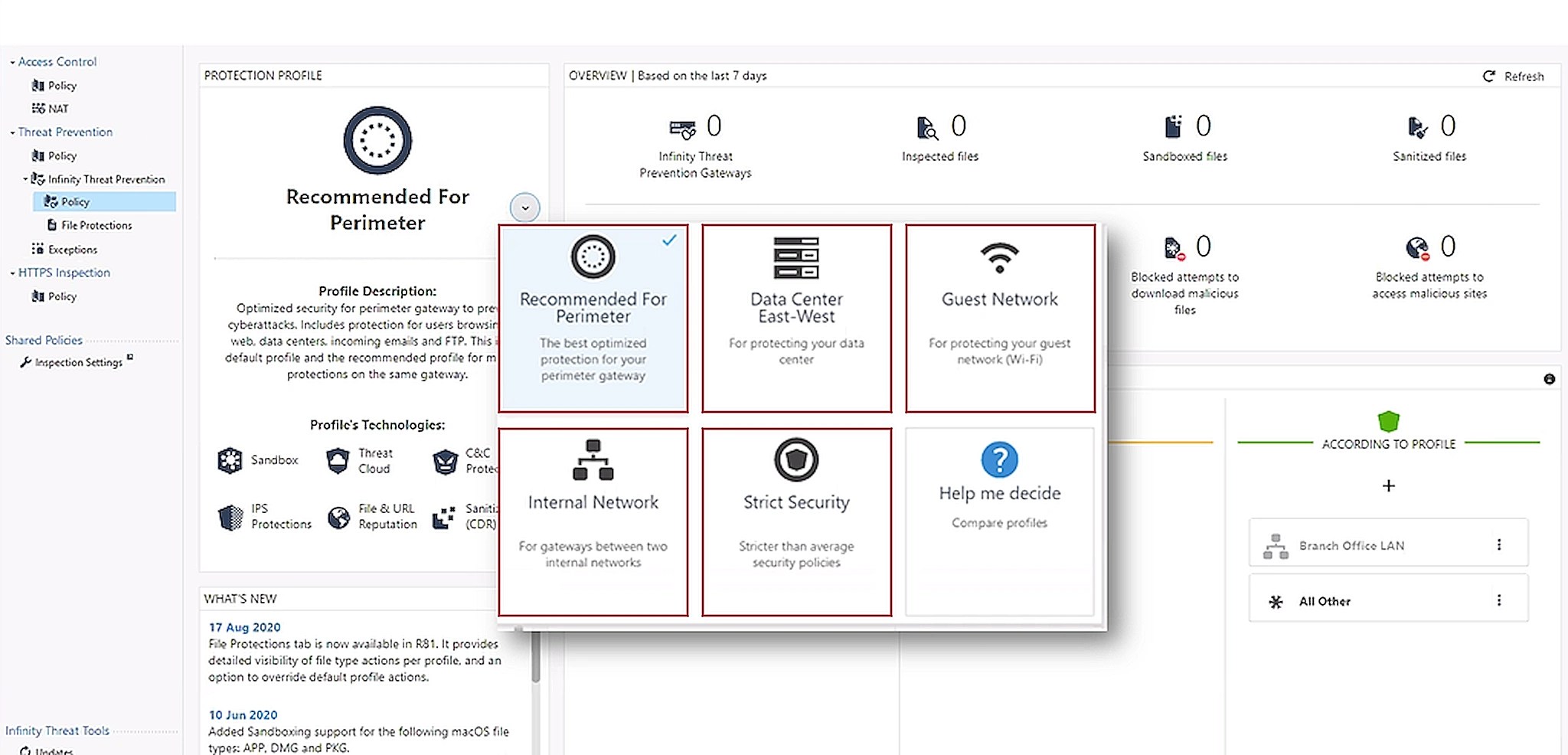Screen dimensions: 1568x755
Task: Click the Profile's Technologies heading
Action: (x=377, y=425)
